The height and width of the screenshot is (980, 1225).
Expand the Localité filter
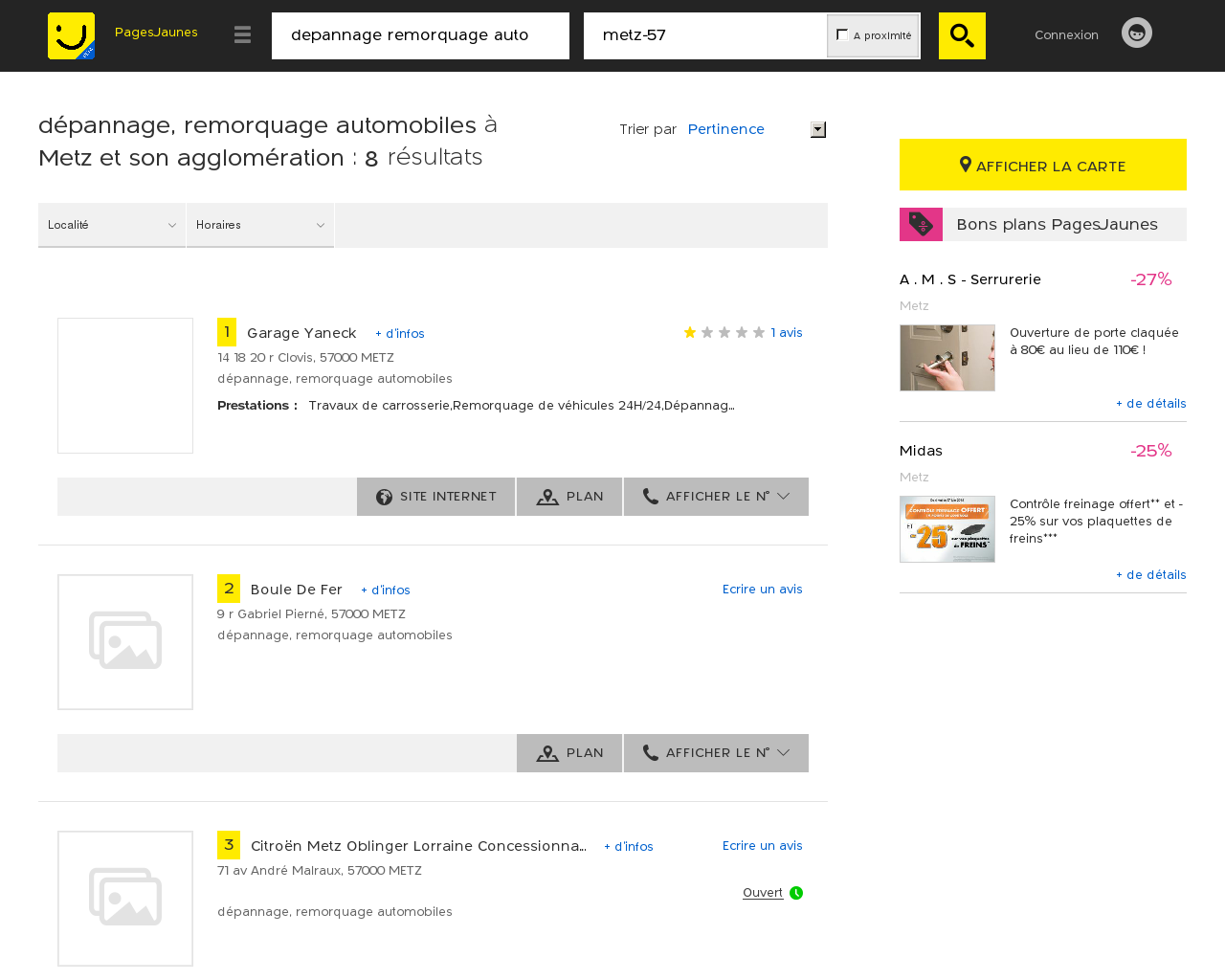click(x=112, y=225)
